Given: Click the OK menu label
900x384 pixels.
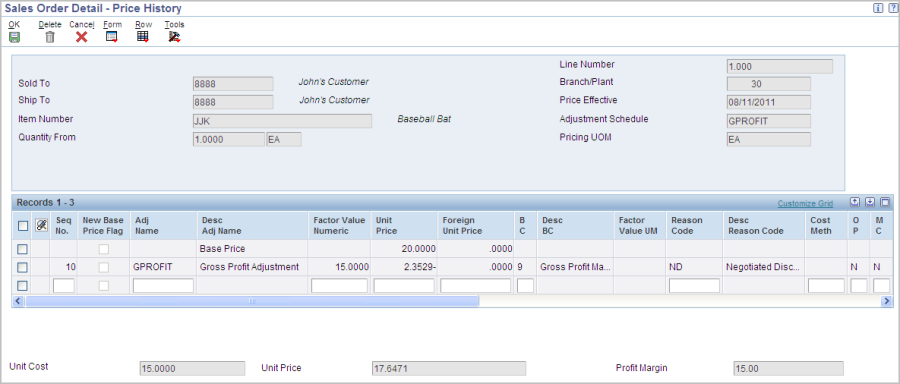Looking at the screenshot, I should point(14,25).
